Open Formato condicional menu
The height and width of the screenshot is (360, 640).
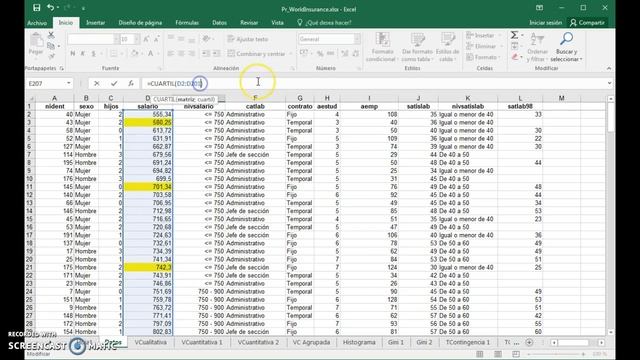click(382, 47)
